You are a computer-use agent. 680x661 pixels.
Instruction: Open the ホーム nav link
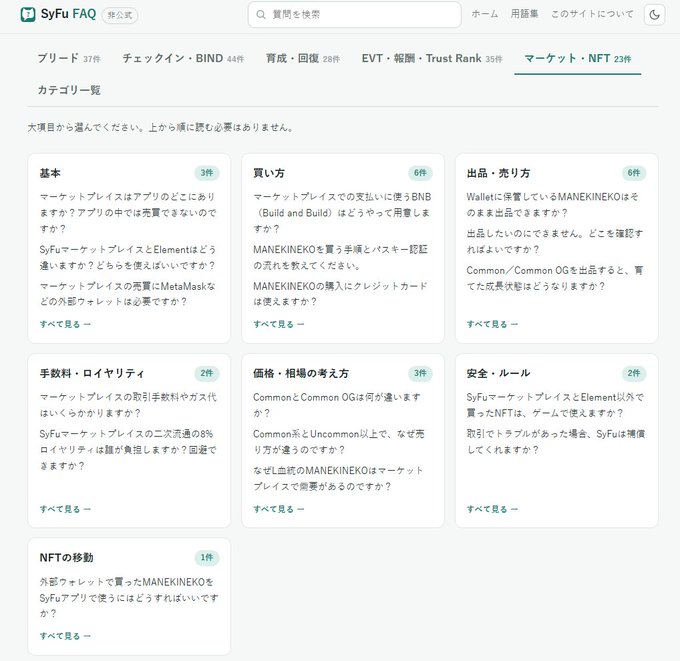pos(484,14)
